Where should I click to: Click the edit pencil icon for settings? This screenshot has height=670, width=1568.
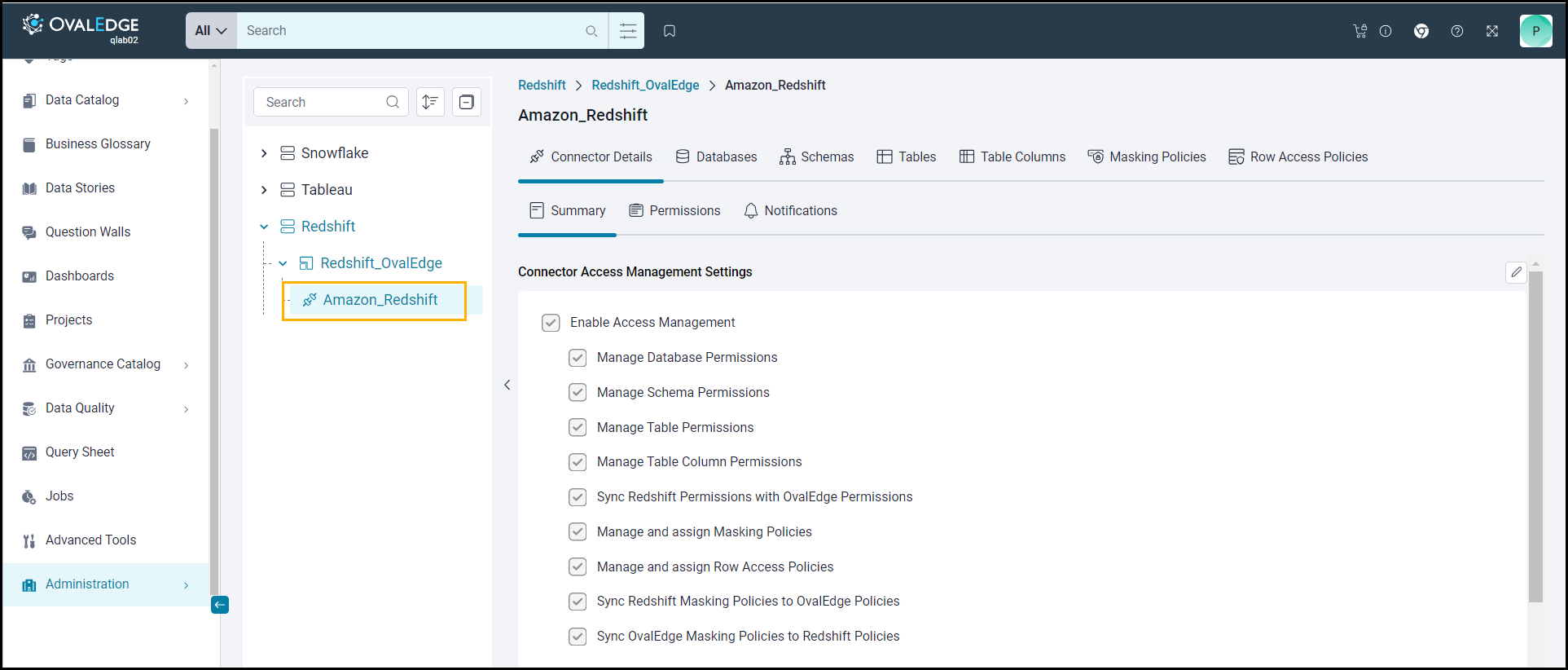click(1515, 272)
